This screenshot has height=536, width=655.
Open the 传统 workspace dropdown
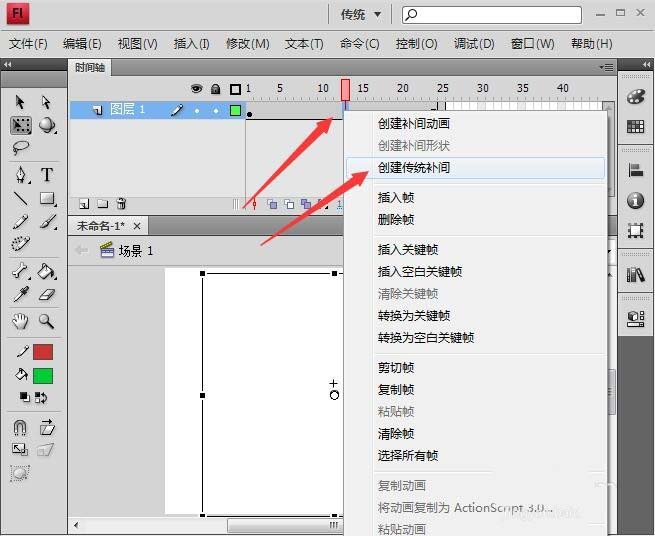point(361,15)
